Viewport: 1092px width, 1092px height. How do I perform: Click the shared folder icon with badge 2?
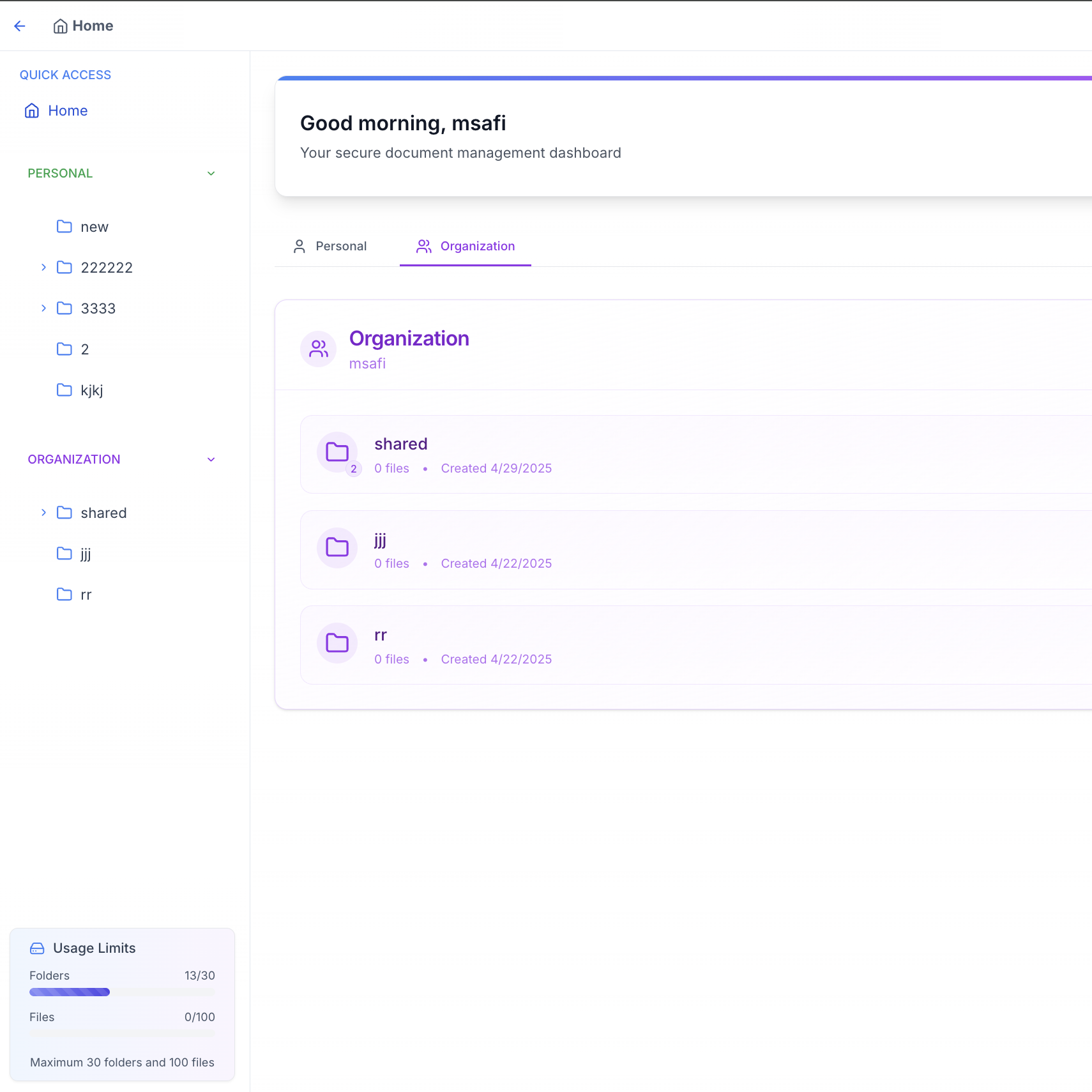[337, 452]
